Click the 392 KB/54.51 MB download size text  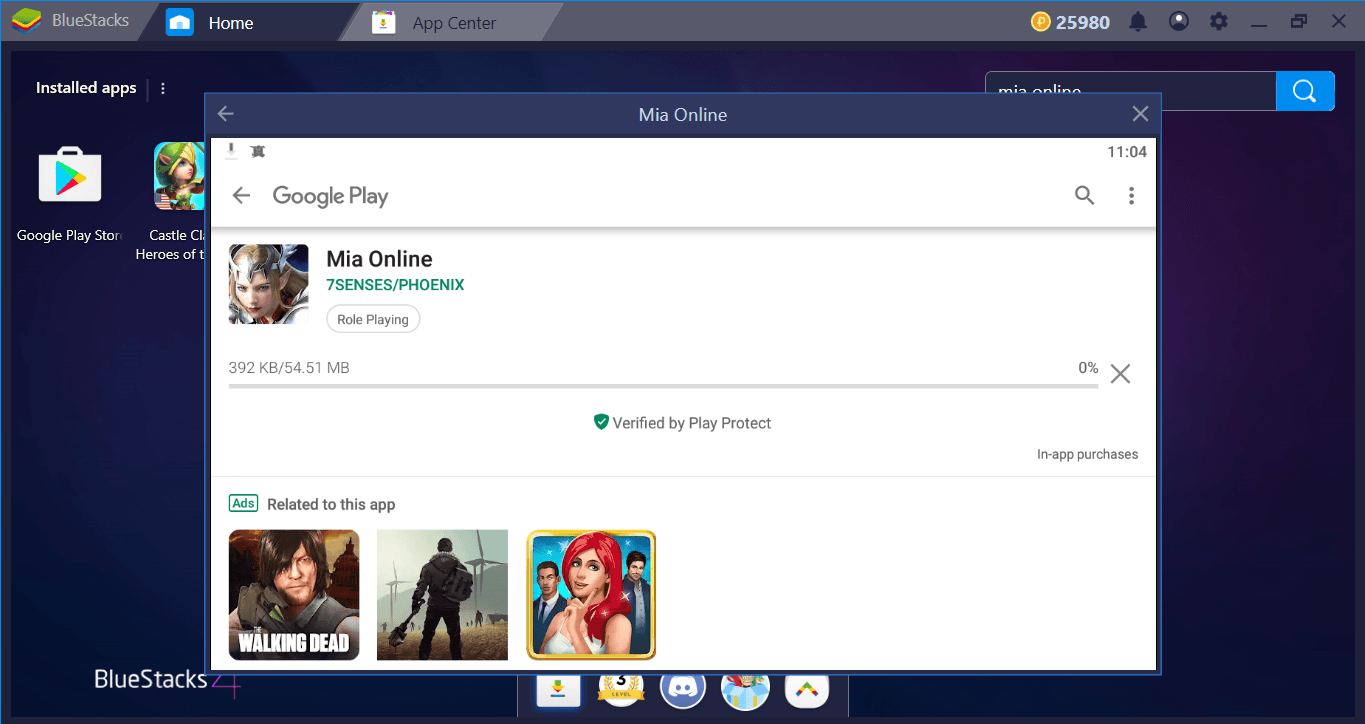pos(289,368)
